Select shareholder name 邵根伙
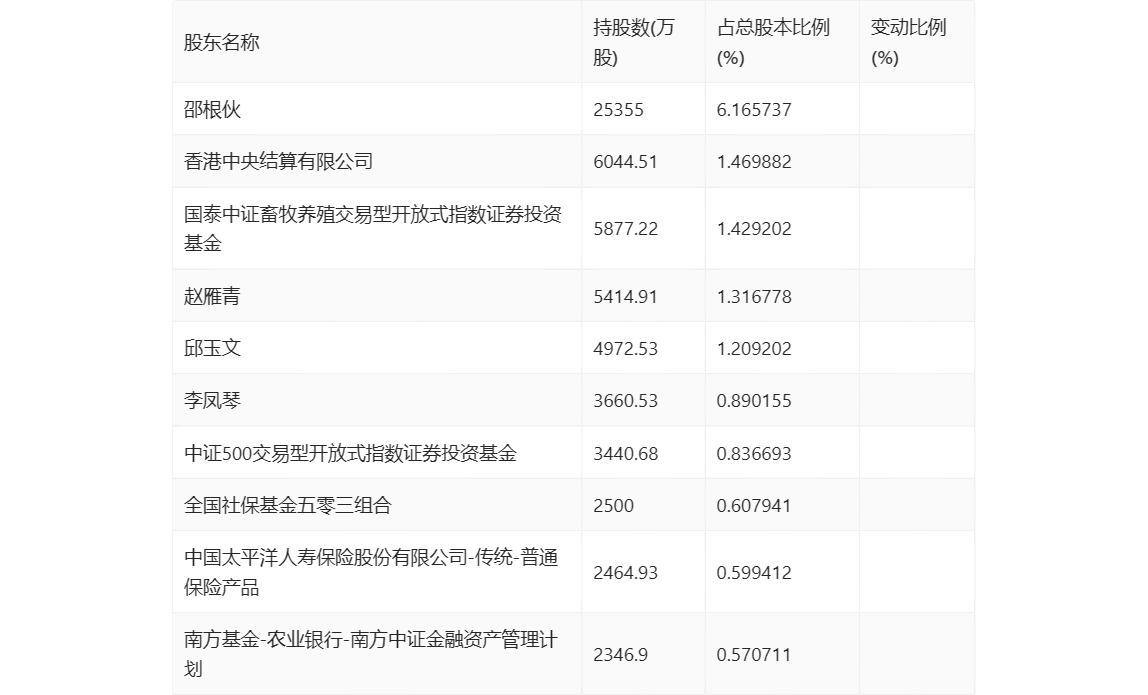Viewport: 1148px width, 695px height. click(212, 109)
